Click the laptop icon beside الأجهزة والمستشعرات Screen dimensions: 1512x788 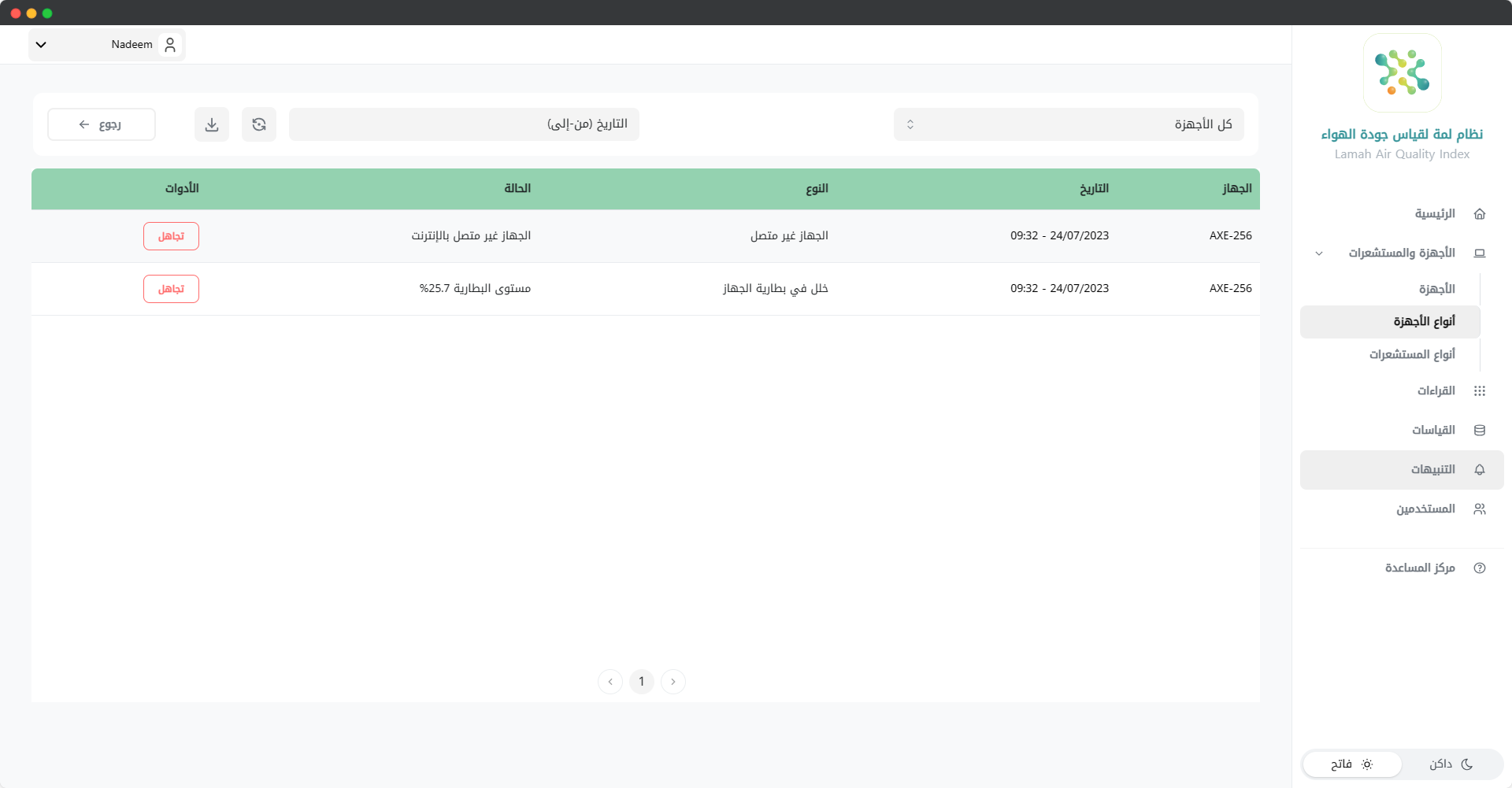pos(1480,253)
